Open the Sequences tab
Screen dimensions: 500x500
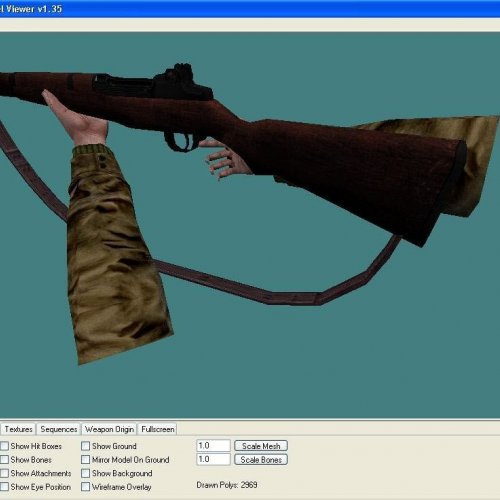pos(59,429)
